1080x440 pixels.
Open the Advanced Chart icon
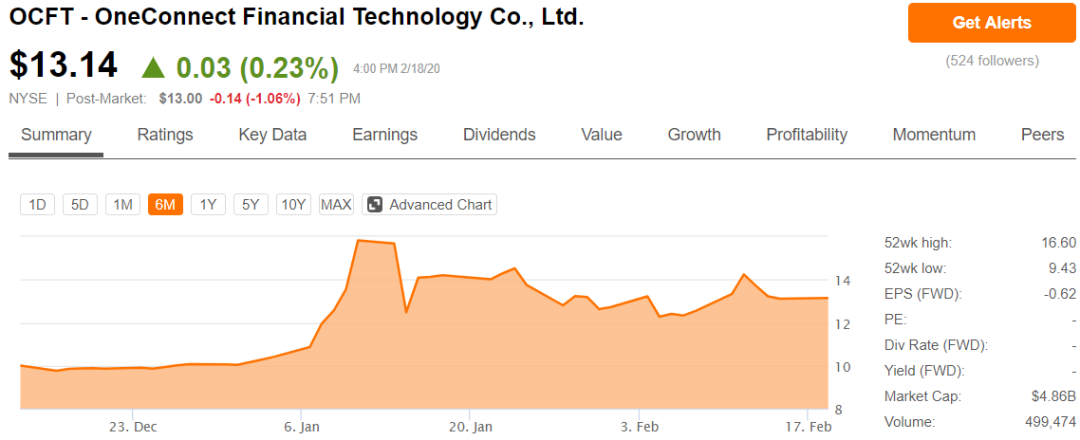point(375,205)
